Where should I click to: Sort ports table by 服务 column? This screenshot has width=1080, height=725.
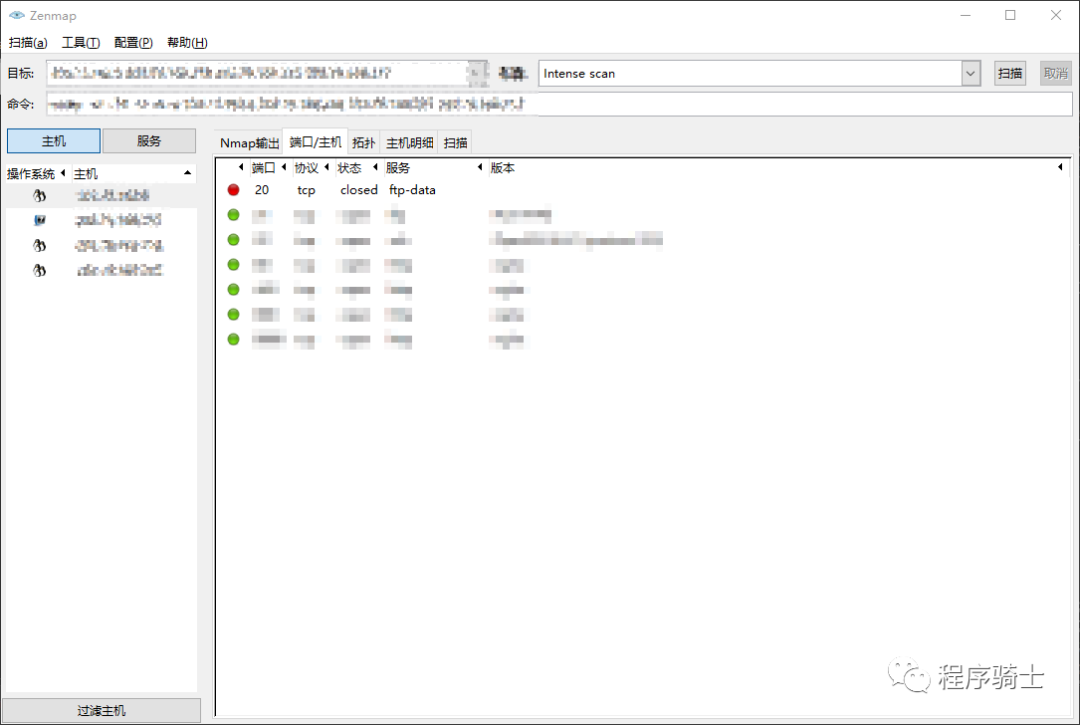click(x=434, y=167)
